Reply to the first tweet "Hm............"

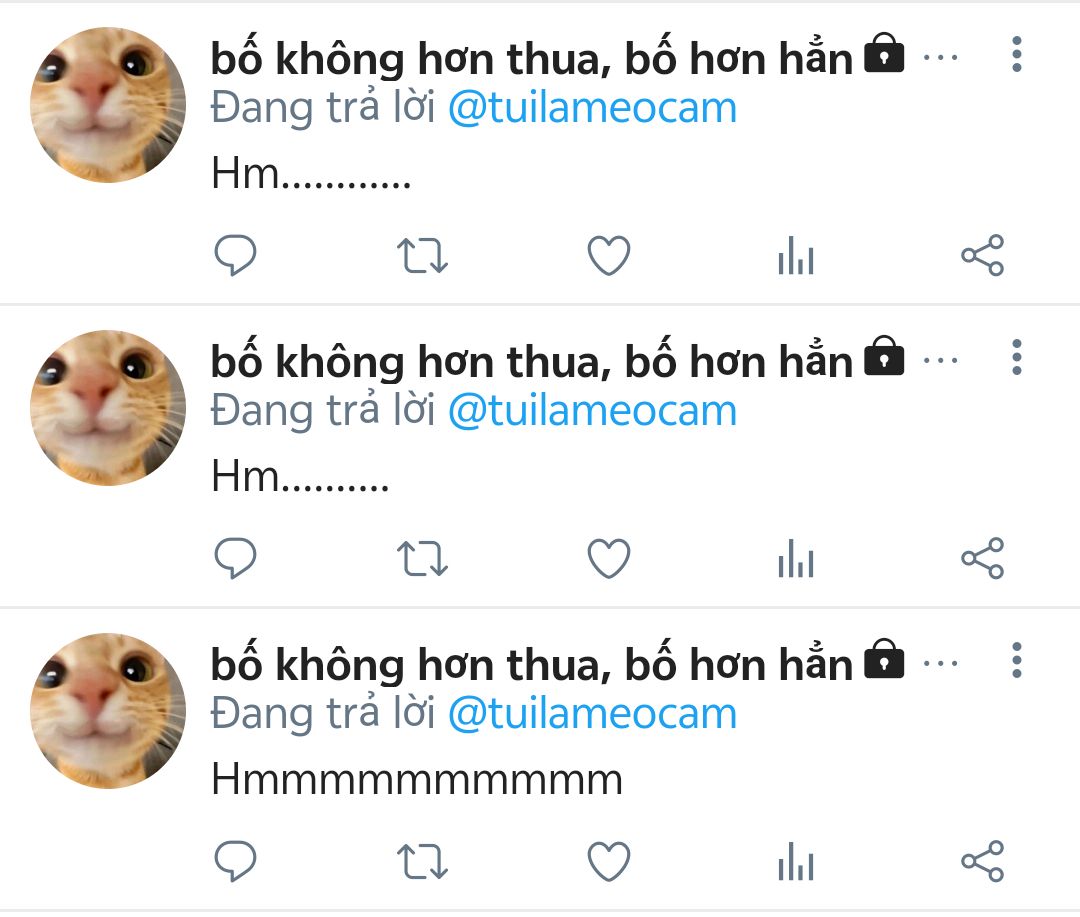point(236,255)
